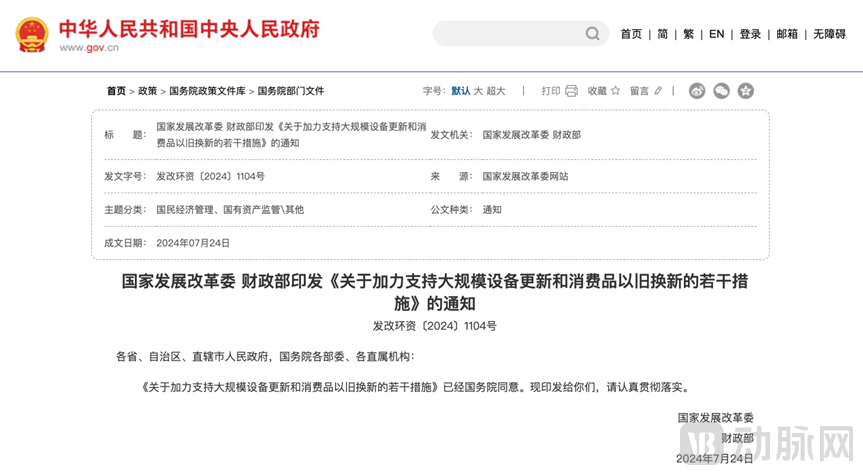863x475 pixels.
Task: Click issuing agency 国家发展改革委 财政部 value
Action: click(532, 135)
